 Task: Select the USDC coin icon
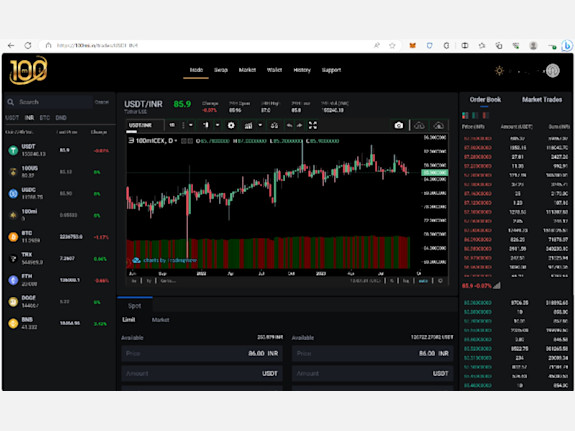click(13, 194)
